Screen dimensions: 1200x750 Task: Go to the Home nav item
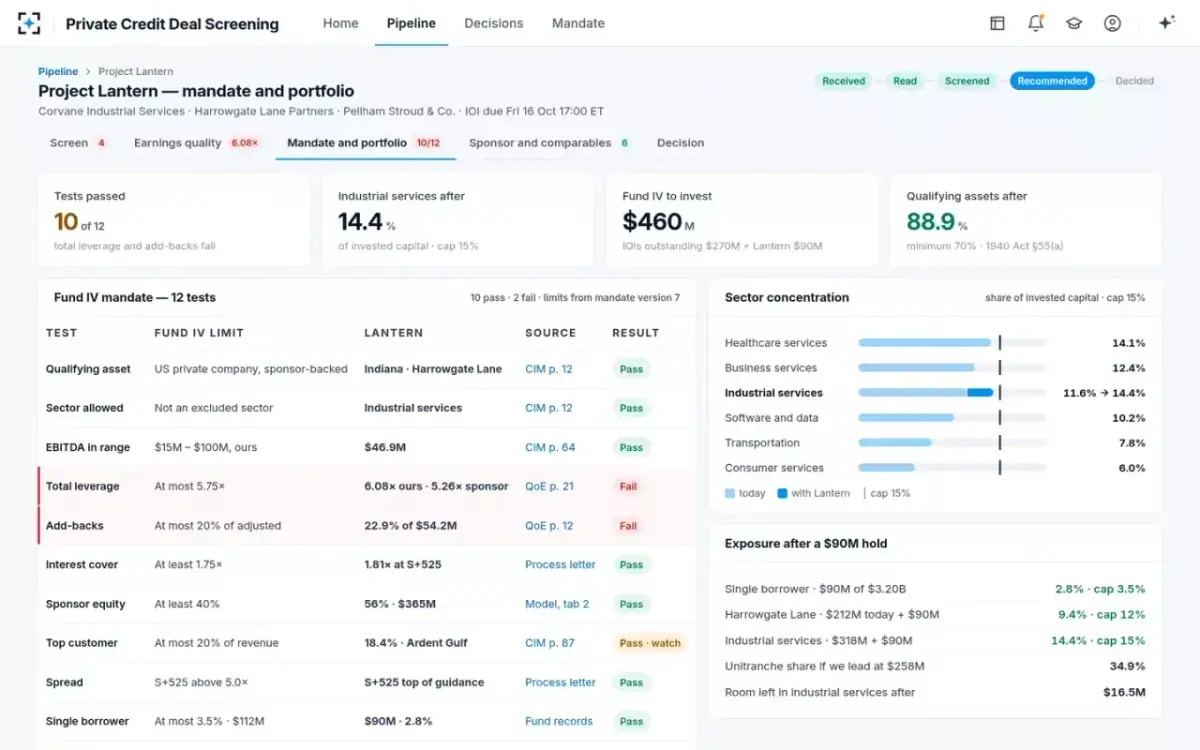340,23
